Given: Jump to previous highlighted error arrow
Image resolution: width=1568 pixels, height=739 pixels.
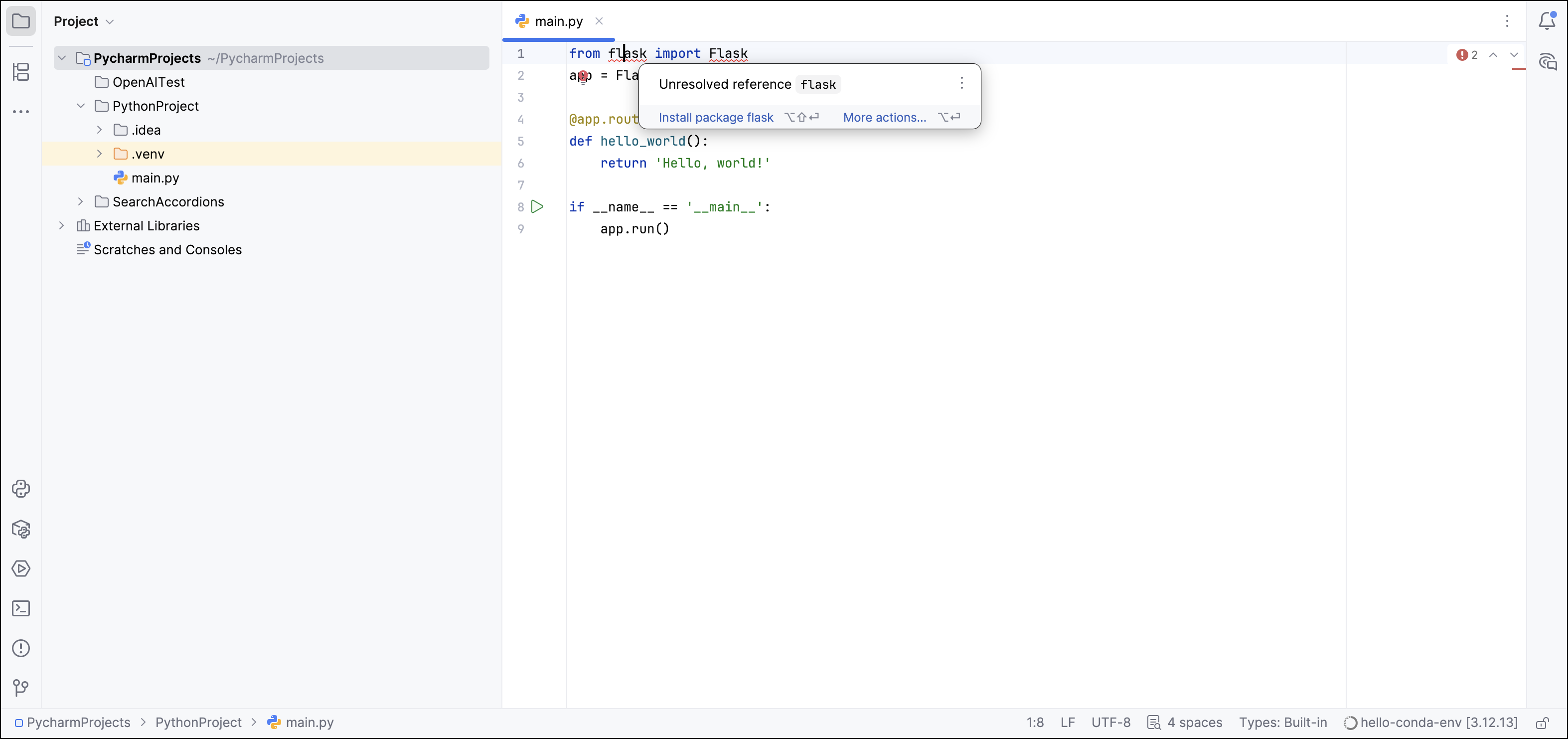Looking at the screenshot, I should pos(1493,55).
